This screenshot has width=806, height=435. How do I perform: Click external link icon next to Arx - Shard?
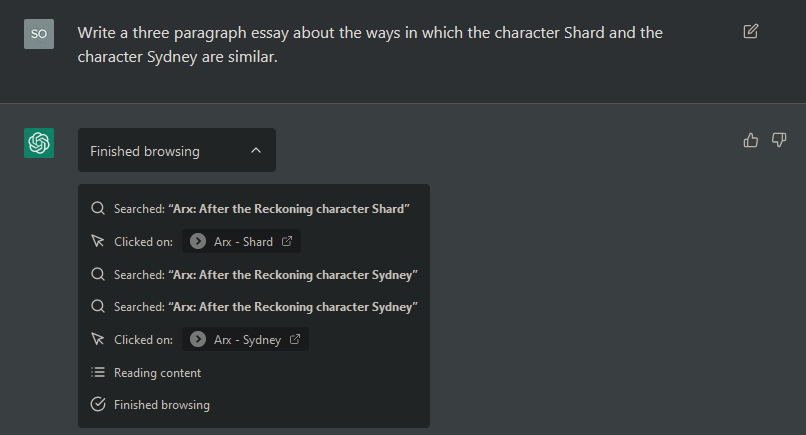(287, 241)
